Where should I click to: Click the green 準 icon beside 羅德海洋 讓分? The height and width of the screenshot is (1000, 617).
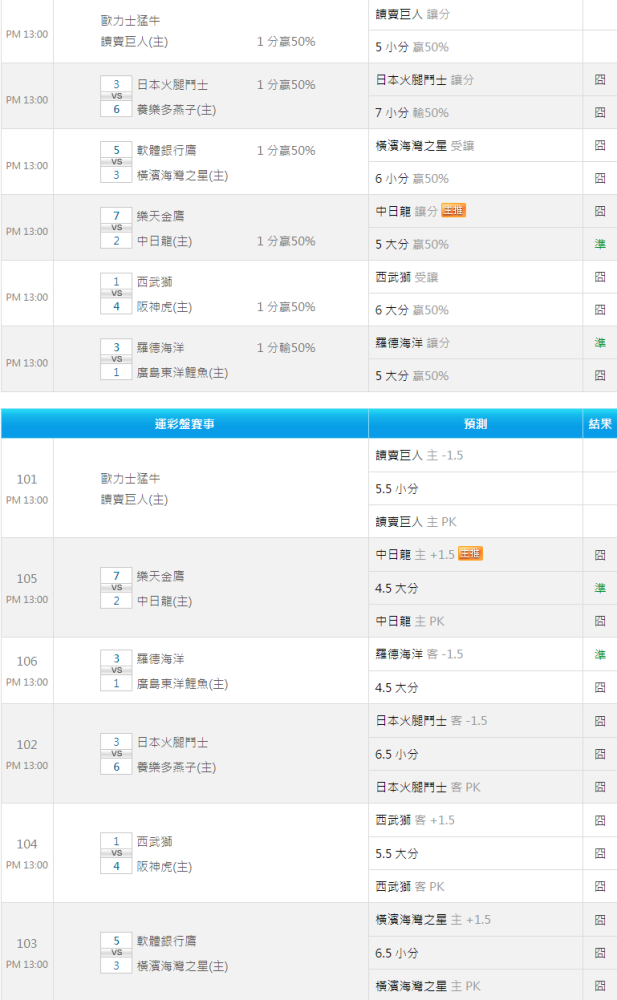[600, 342]
